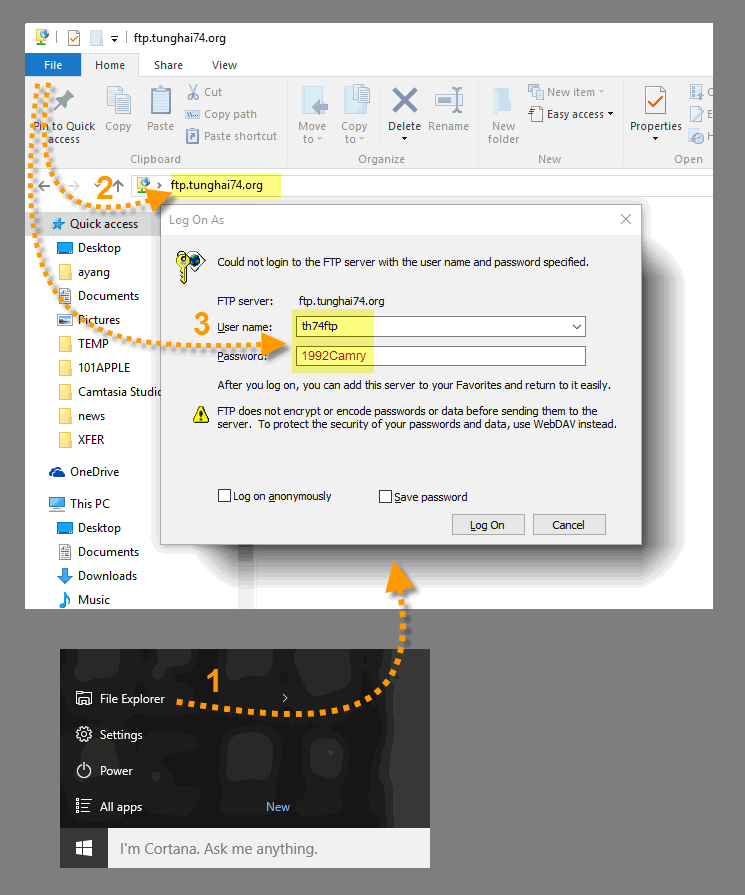Click the Easy access icon
The width and height of the screenshot is (745, 895).
pyautogui.click(x=535, y=114)
